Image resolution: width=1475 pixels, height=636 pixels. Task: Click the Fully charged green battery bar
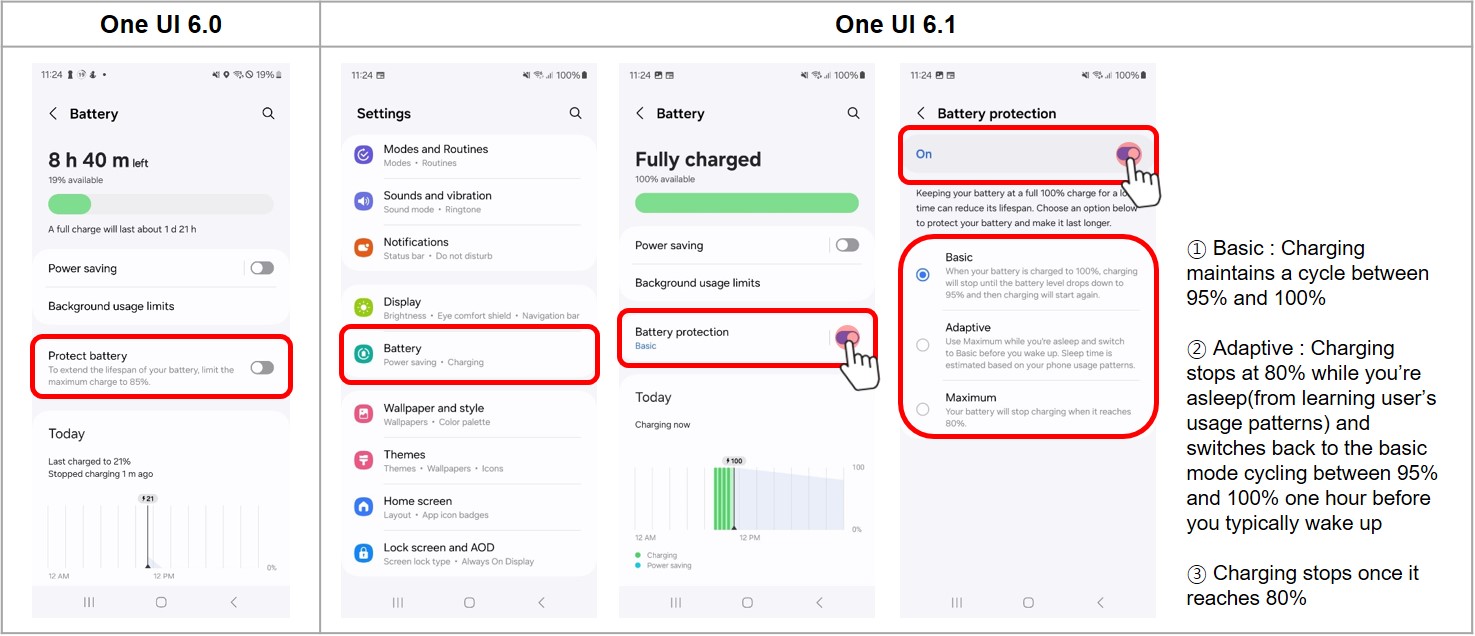(x=746, y=202)
